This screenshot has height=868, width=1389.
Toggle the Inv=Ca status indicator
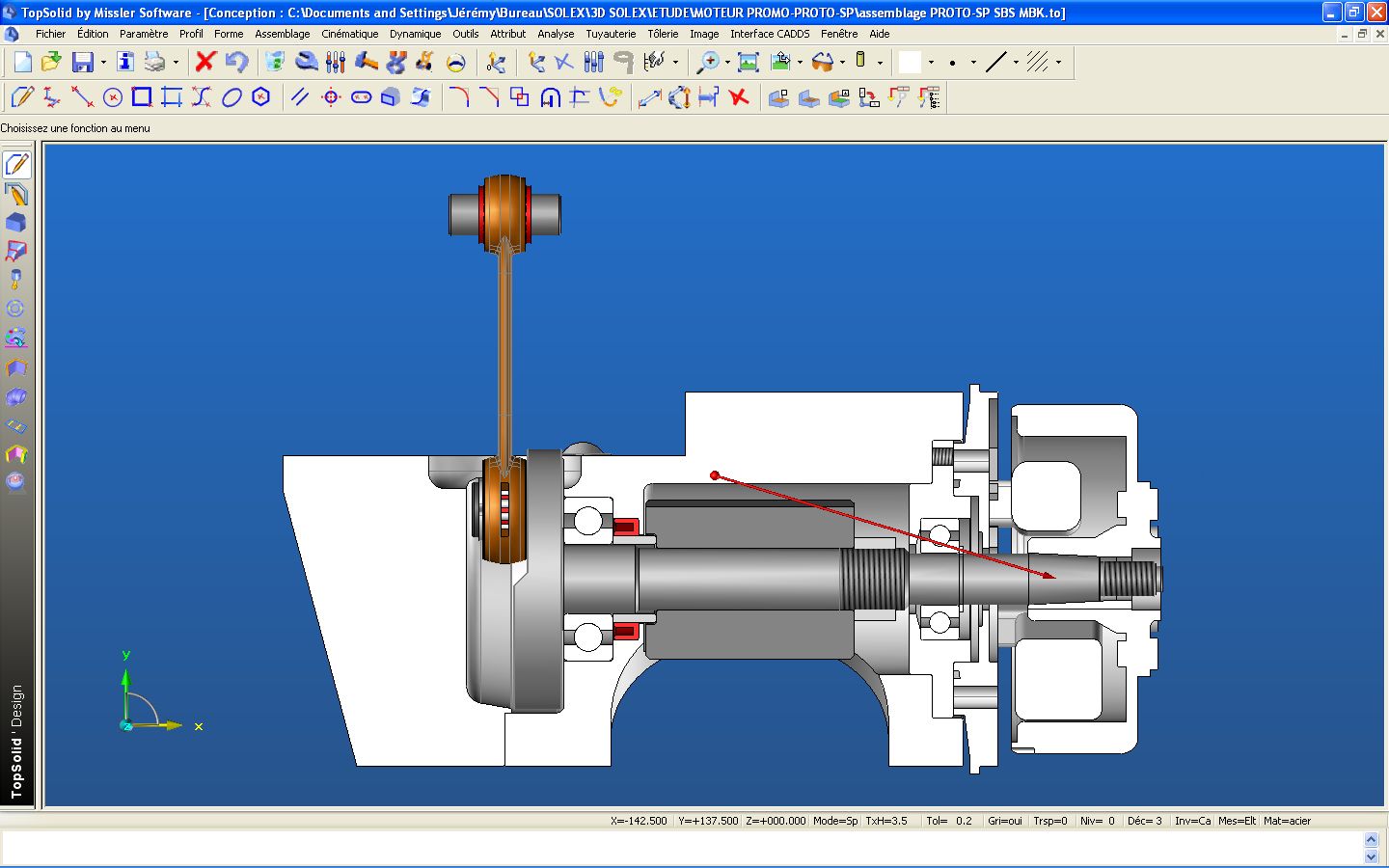tap(1192, 821)
